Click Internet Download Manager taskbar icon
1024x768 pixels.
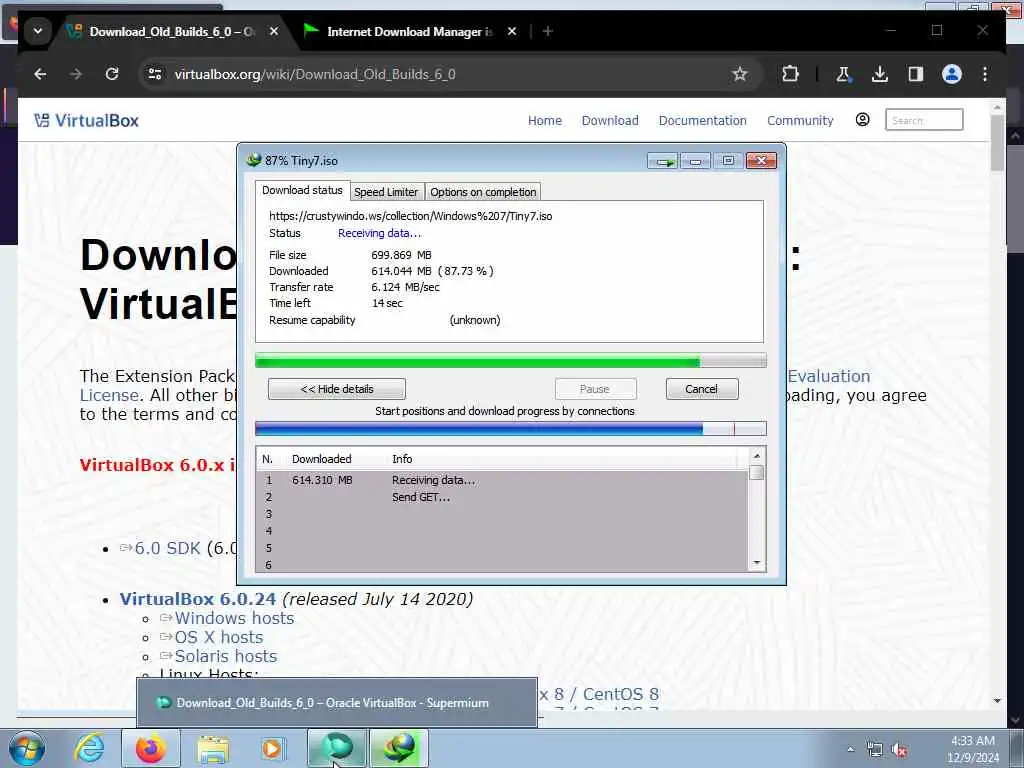point(399,748)
